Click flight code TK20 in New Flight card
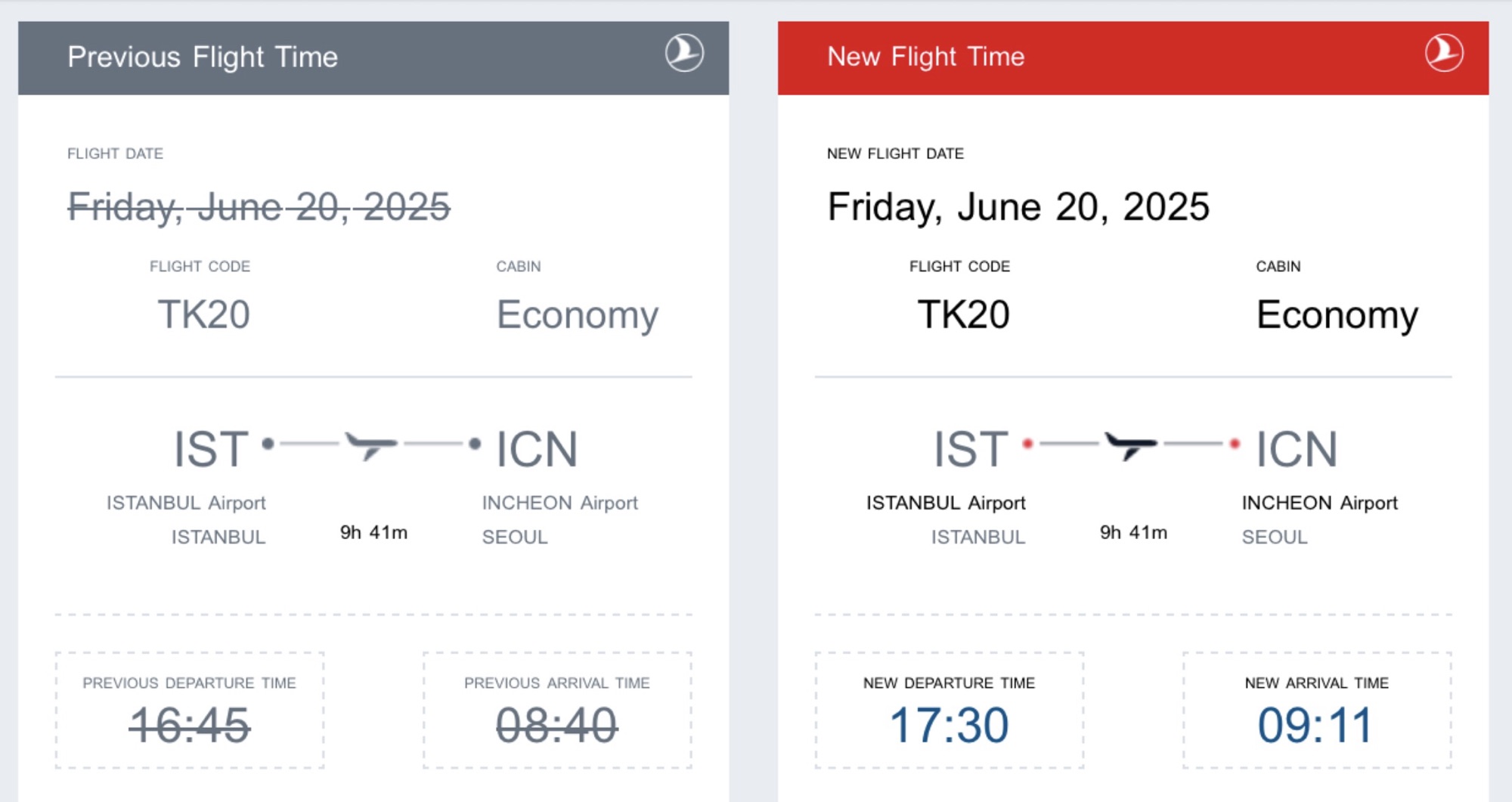The image size is (1512, 802). click(x=963, y=314)
